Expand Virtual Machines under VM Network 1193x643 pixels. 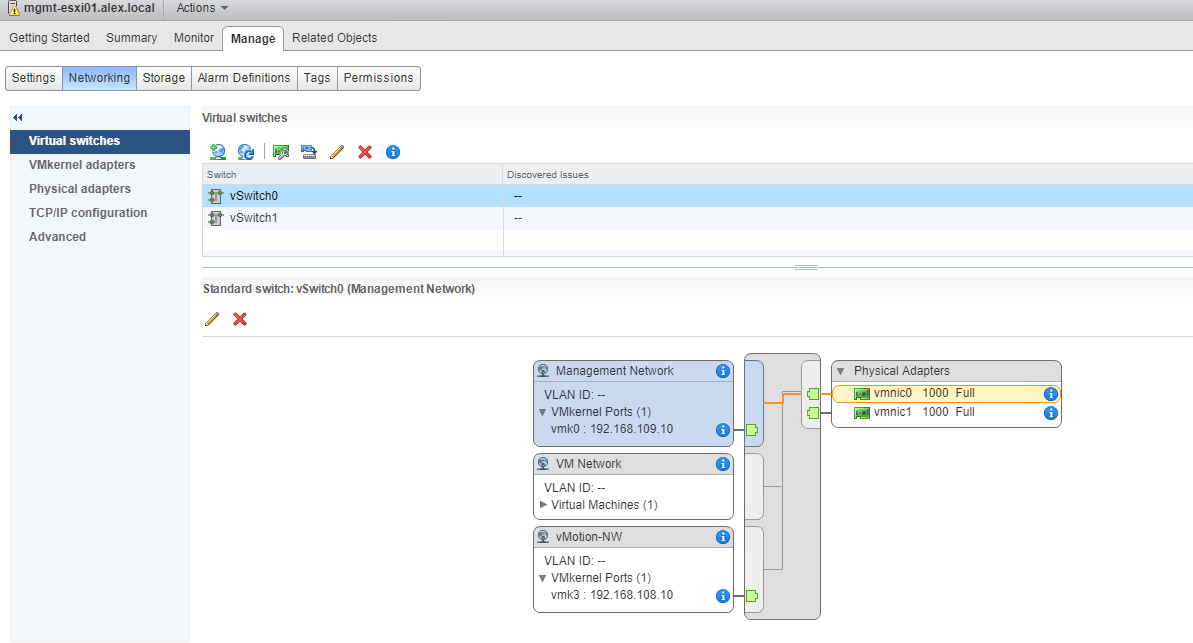tap(544, 505)
